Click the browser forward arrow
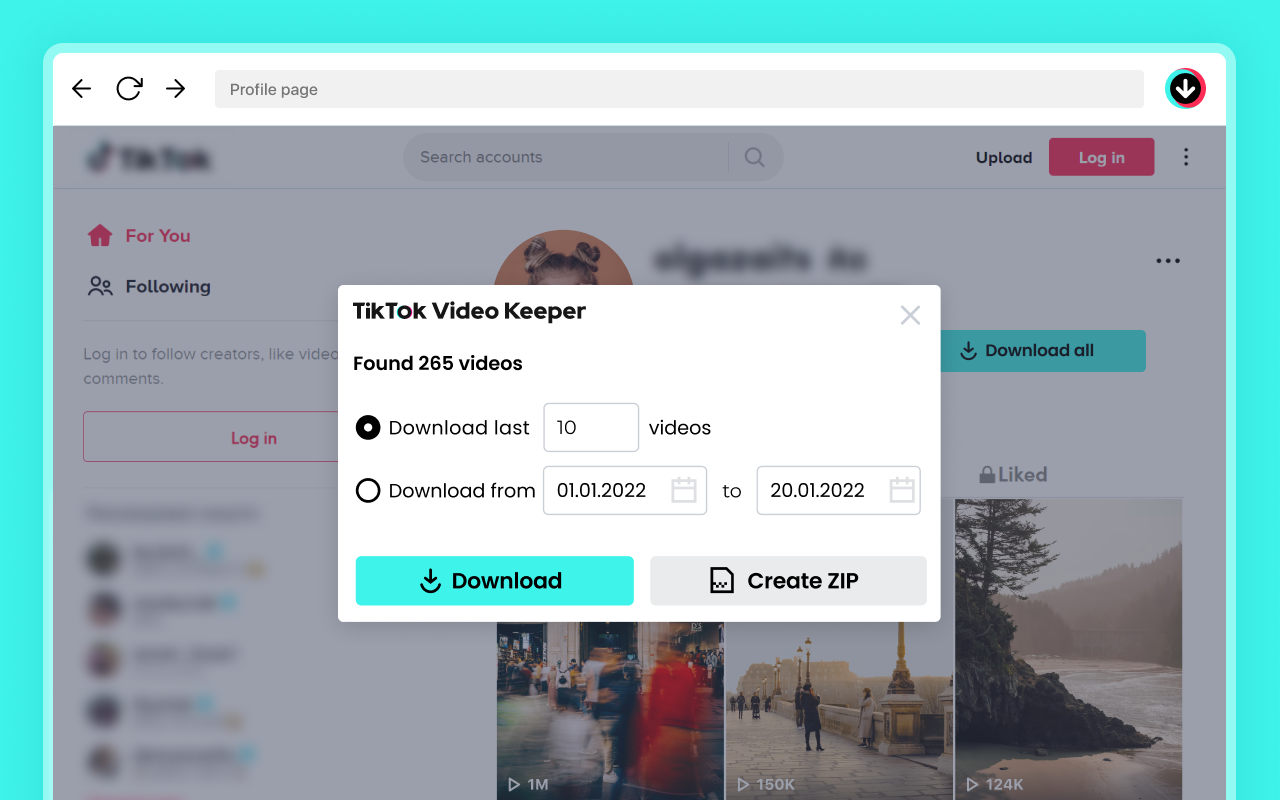Screen dimensions: 1280x800 (176, 89)
